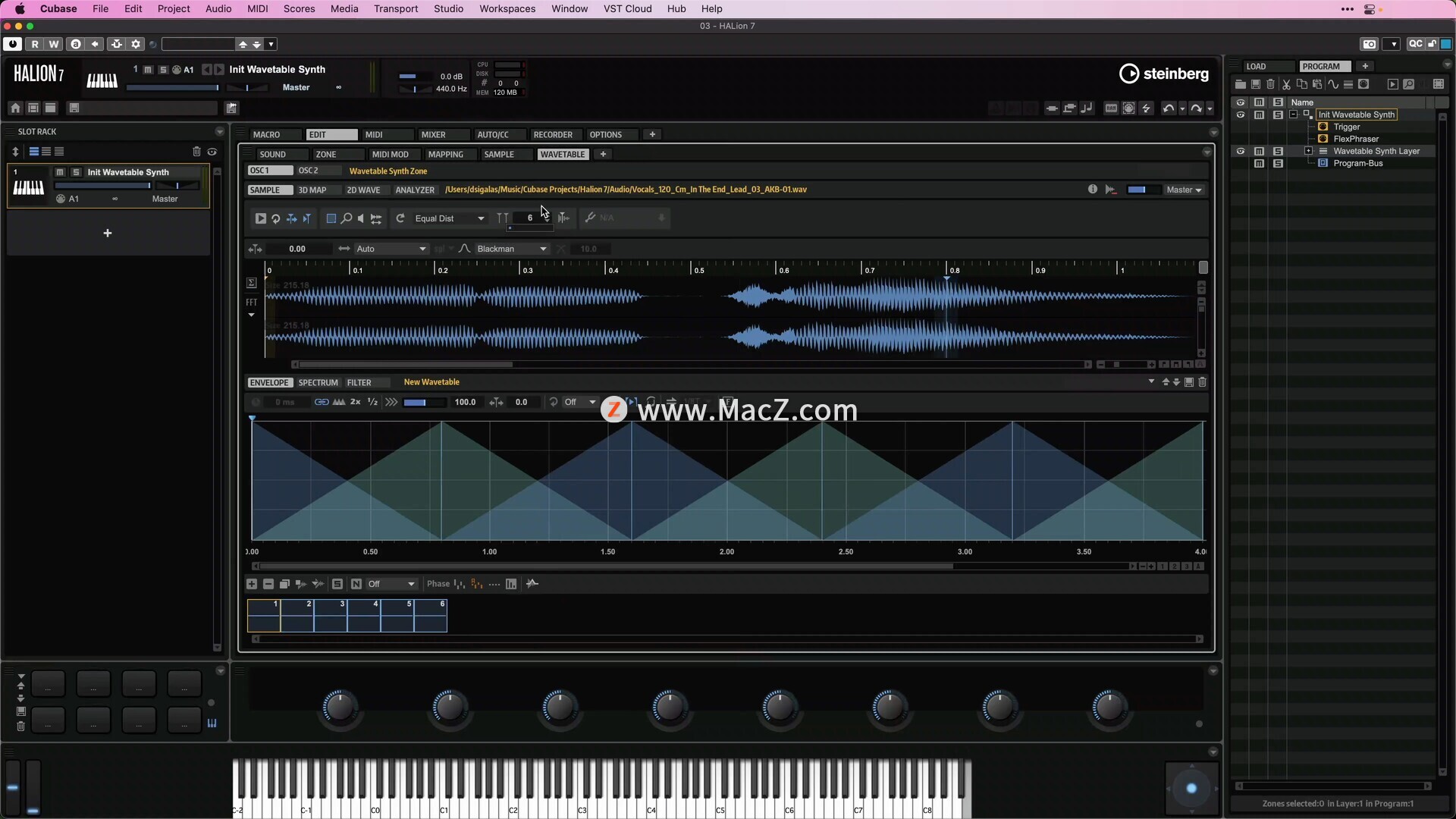Remove wave using minus icon
The width and height of the screenshot is (1456, 819).
(268, 584)
